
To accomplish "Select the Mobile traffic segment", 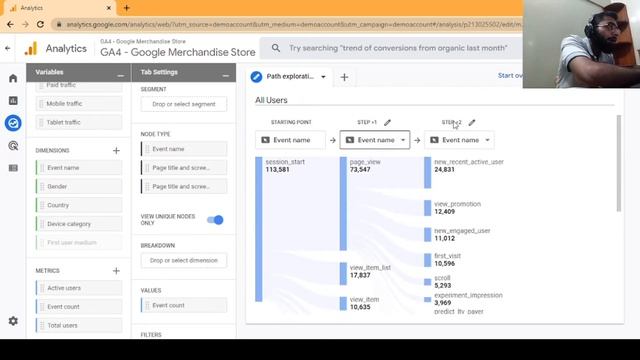I will 79,104.
